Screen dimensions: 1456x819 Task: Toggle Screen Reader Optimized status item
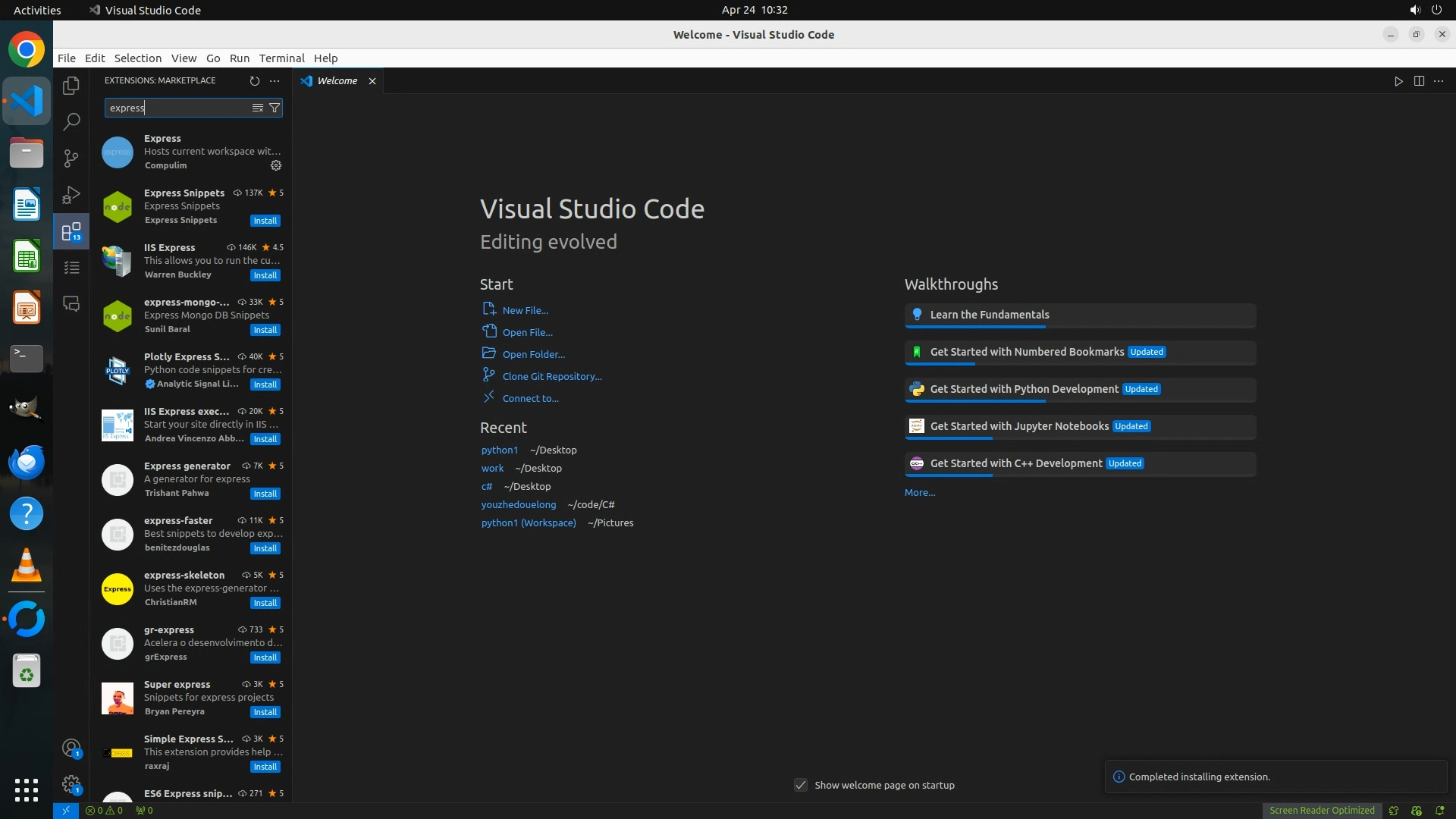click(1322, 810)
